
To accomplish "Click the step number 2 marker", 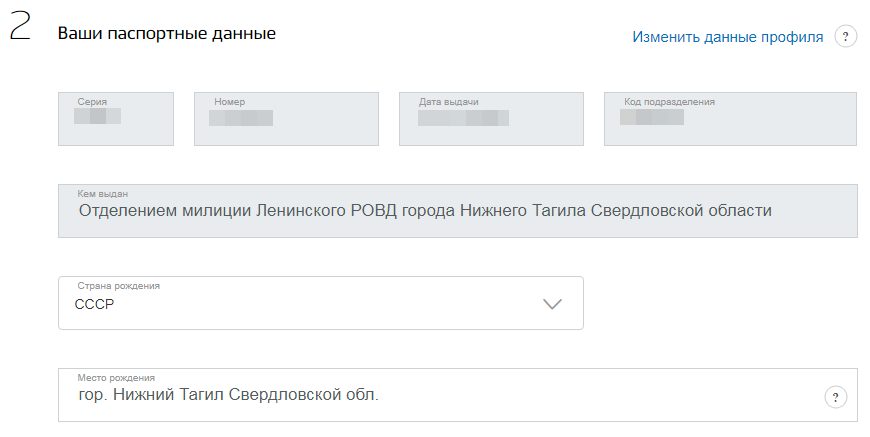I will [20, 29].
